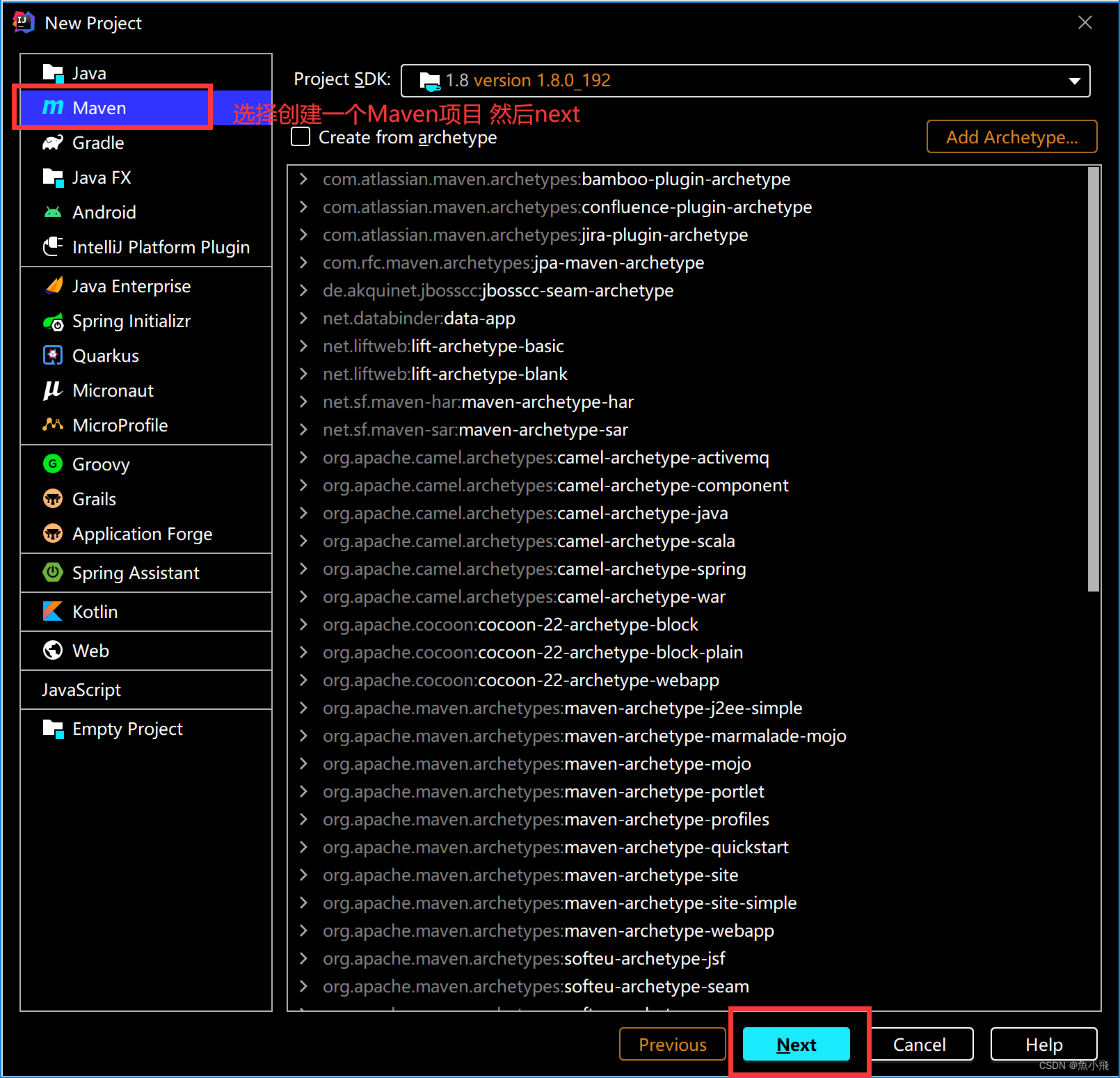This screenshot has width=1120, height=1078.
Task: Click the Empty Project folder icon
Action: 53,729
